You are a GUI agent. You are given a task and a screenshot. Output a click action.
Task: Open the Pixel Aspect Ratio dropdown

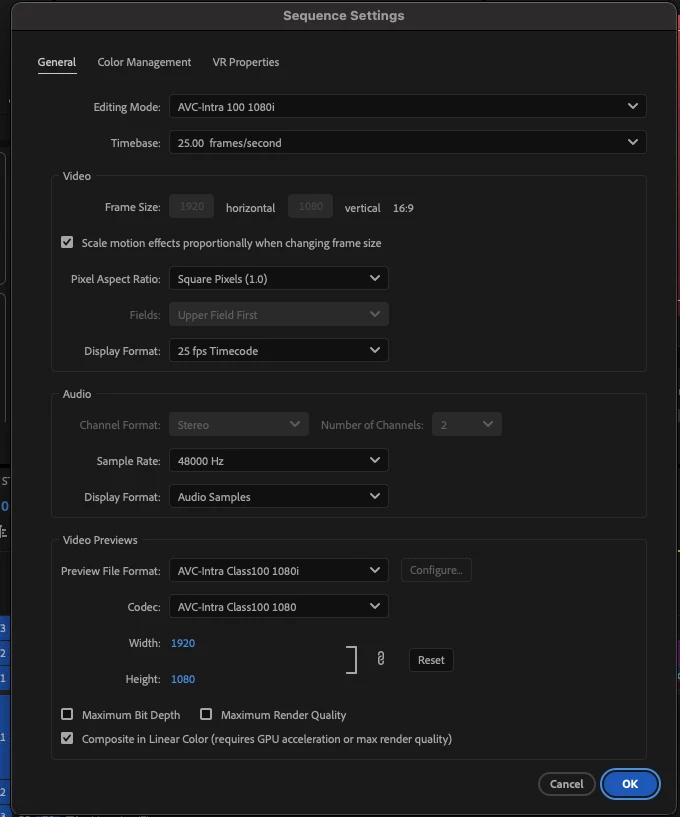tap(279, 278)
